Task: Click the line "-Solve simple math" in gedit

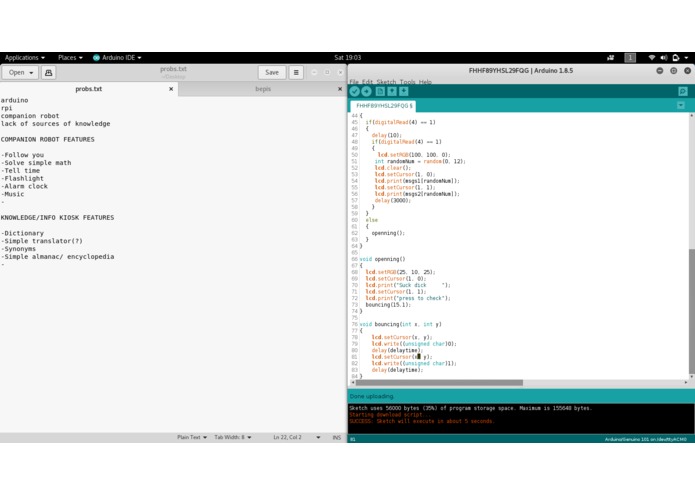Action: 36,163
